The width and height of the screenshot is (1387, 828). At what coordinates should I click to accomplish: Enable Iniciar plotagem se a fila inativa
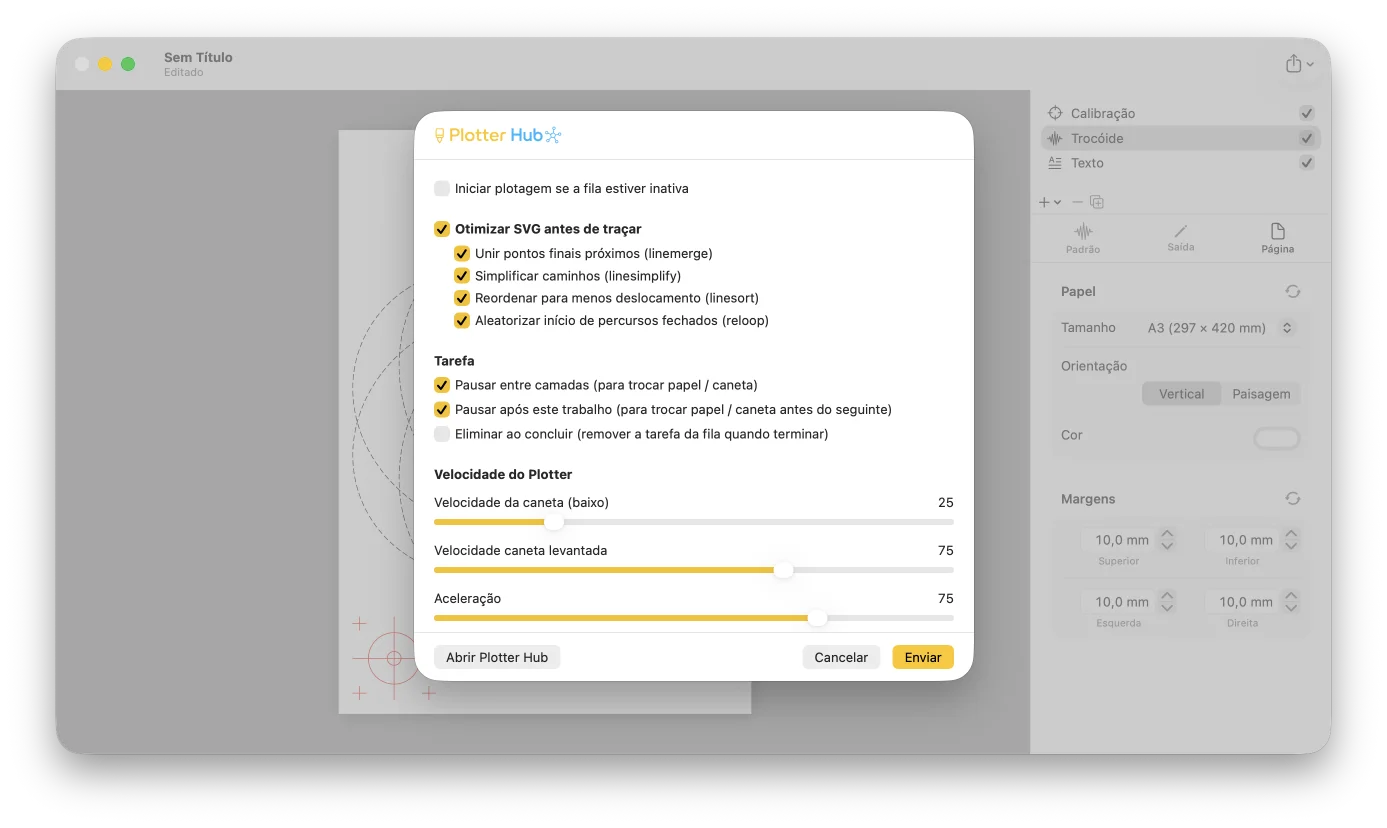442,189
